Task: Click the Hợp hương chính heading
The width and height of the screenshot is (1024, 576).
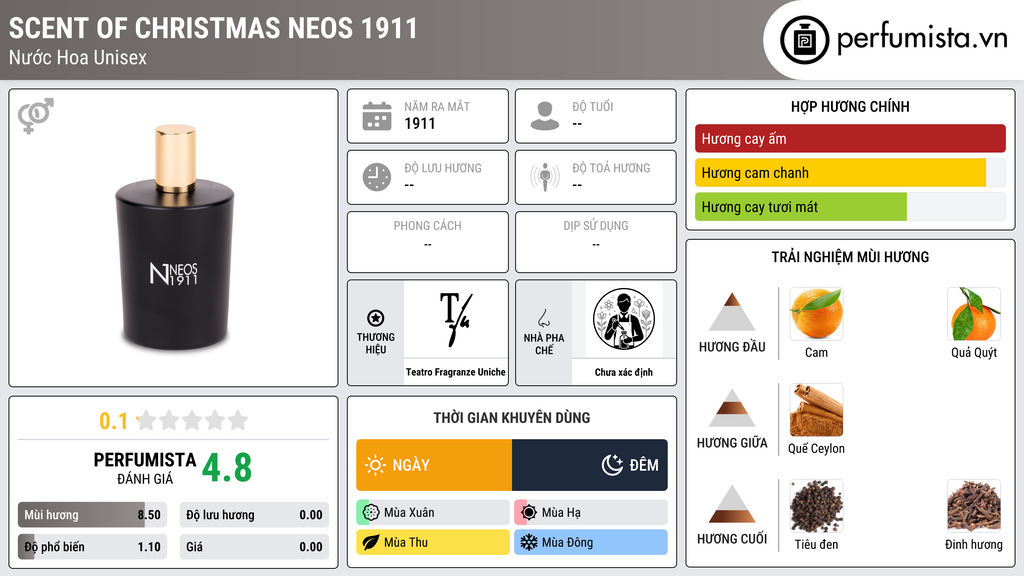Action: click(x=850, y=106)
